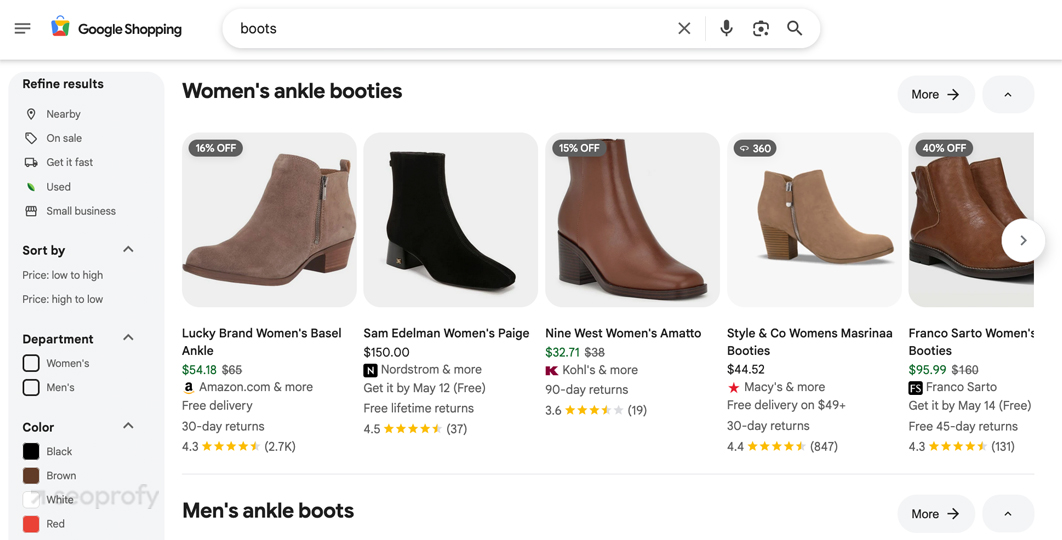The height and width of the screenshot is (540, 1062).
Task: Click the 3.6 rating with 19 reviews
Action: click(x=595, y=411)
